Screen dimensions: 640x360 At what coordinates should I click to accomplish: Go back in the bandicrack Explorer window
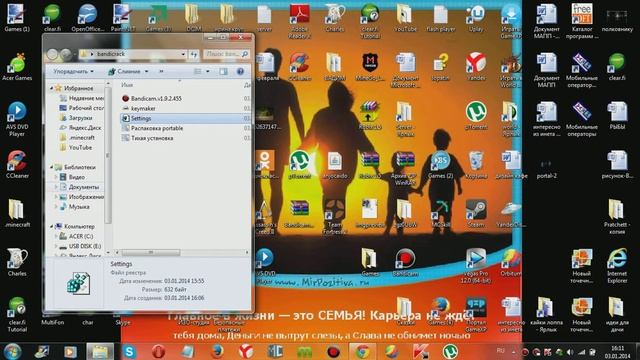(52, 54)
